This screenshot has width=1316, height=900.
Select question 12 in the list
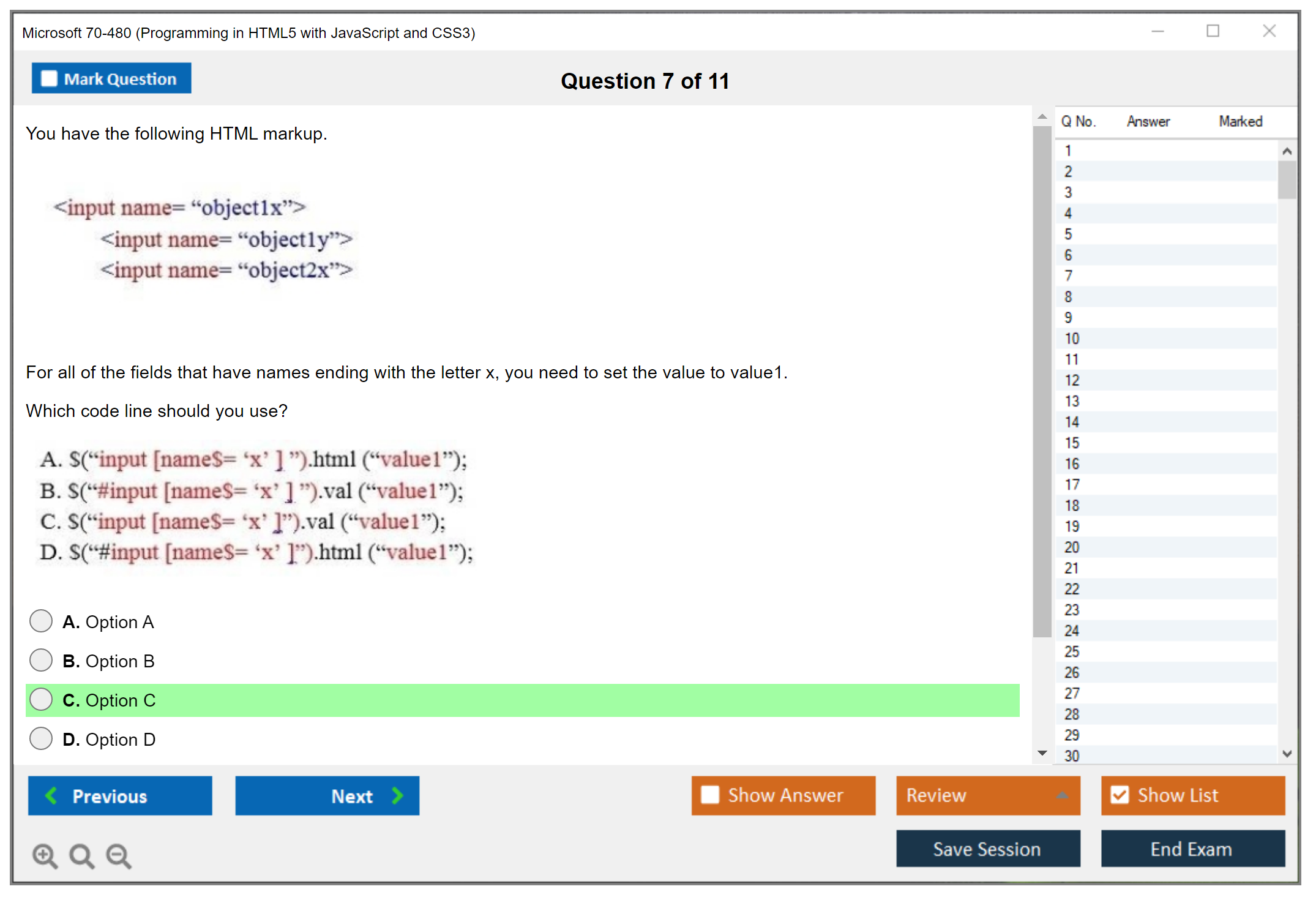click(x=1072, y=380)
